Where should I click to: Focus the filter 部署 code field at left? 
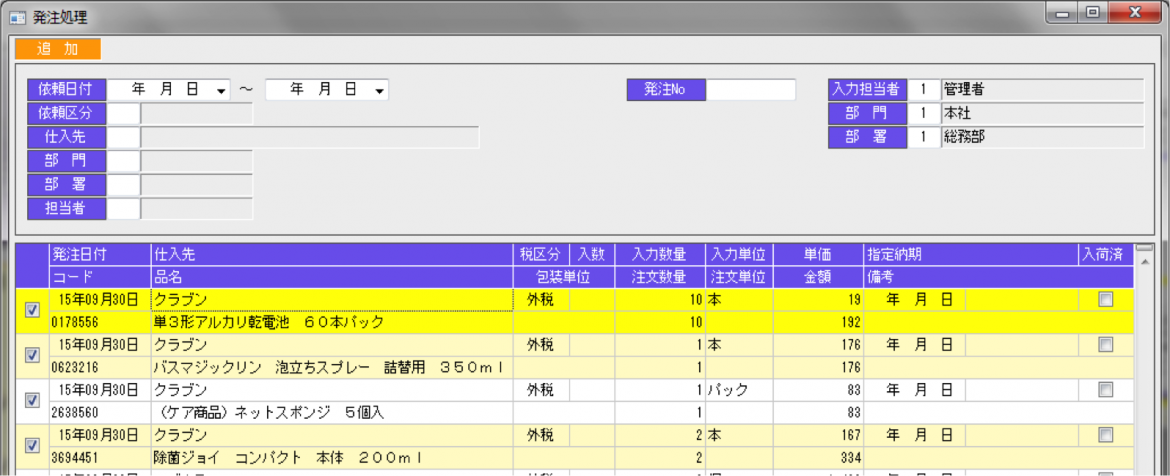(x=124, y=185)
